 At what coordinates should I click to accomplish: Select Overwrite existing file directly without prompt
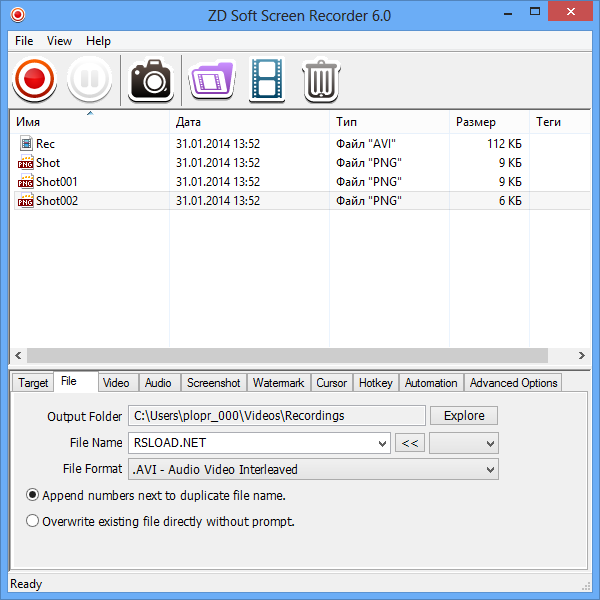(33, 521)
